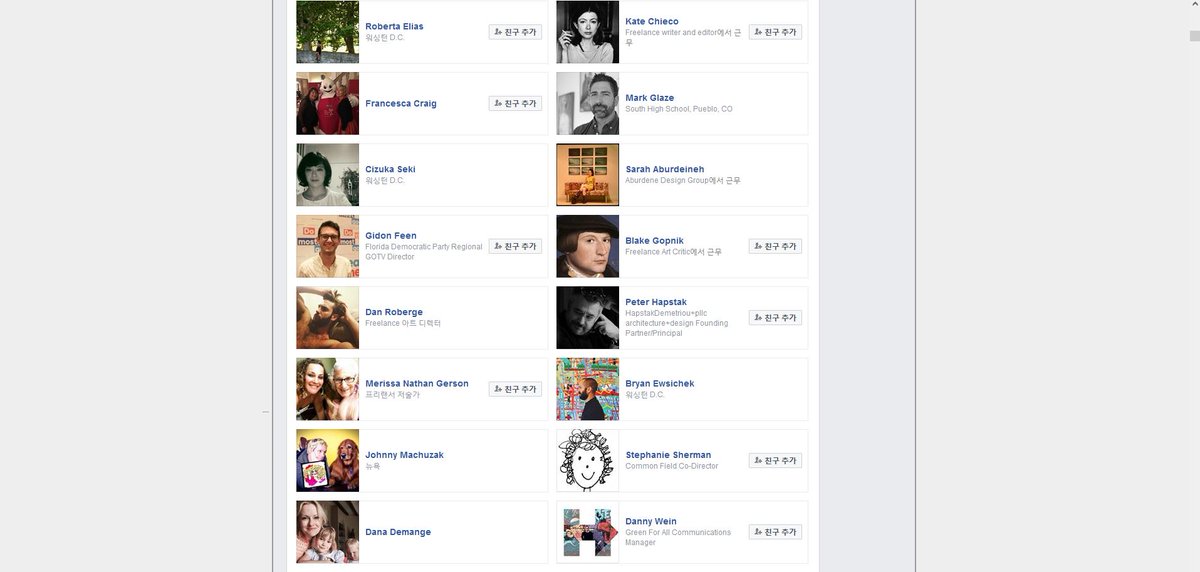The image size is (1200, 572).
Task: View Stephanie Sherman's cartoon face avatar
Action: tap(587, 460)
